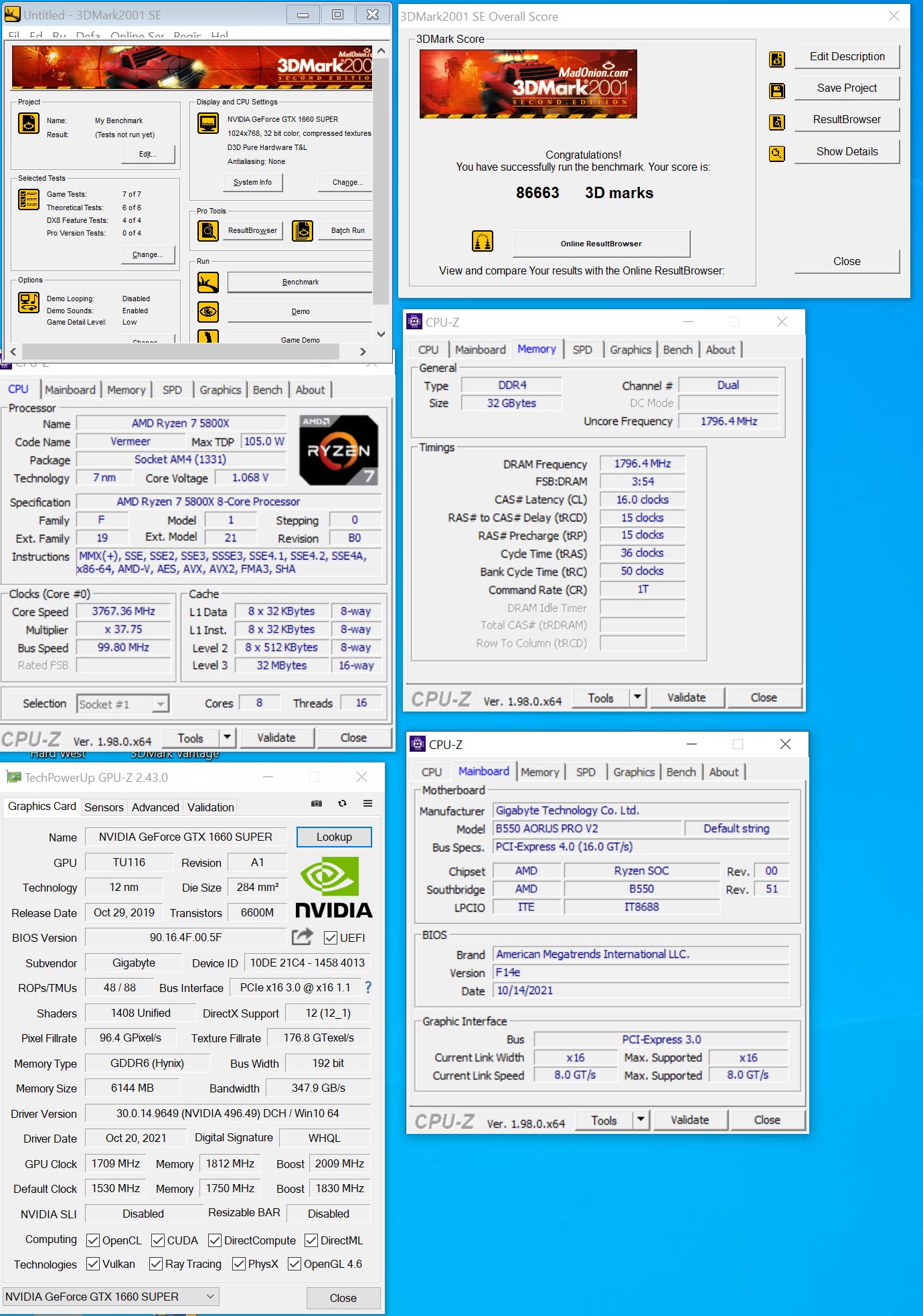This screenshot has width=923, height=1316.
Task: Click the Save Project floppy disk icon
Action: (x=776, y=90)
